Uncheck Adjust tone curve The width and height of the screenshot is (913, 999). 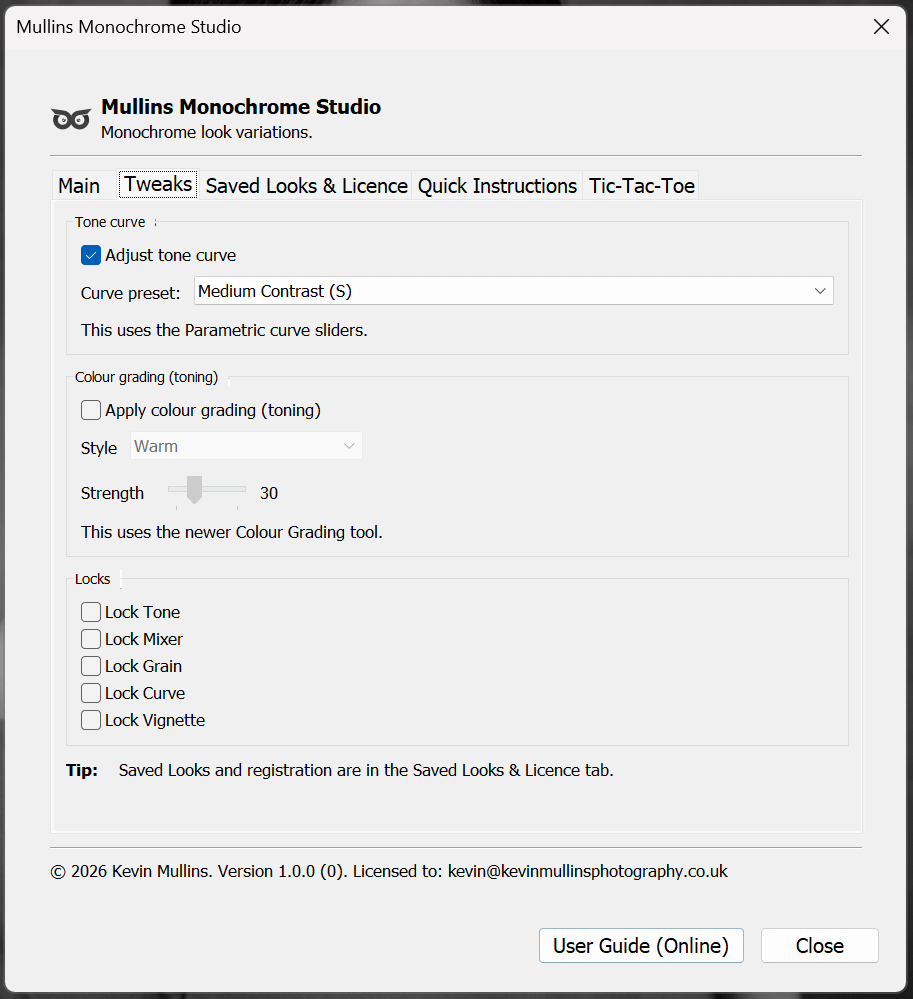tap(91, 255)
